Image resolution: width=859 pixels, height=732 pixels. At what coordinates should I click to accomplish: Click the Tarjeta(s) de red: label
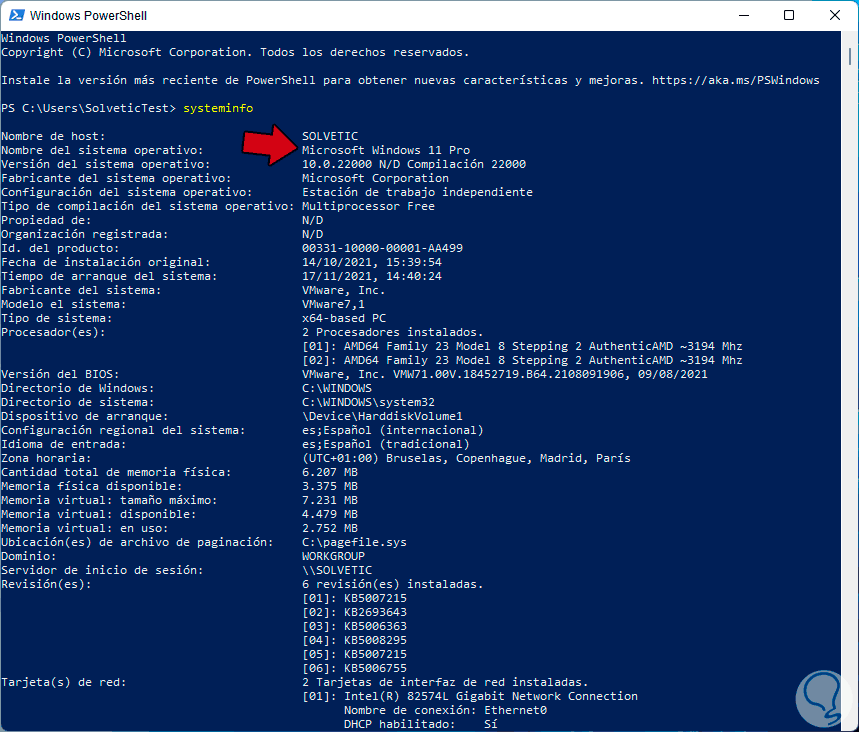pyautogui.click(x=64, y=682)
